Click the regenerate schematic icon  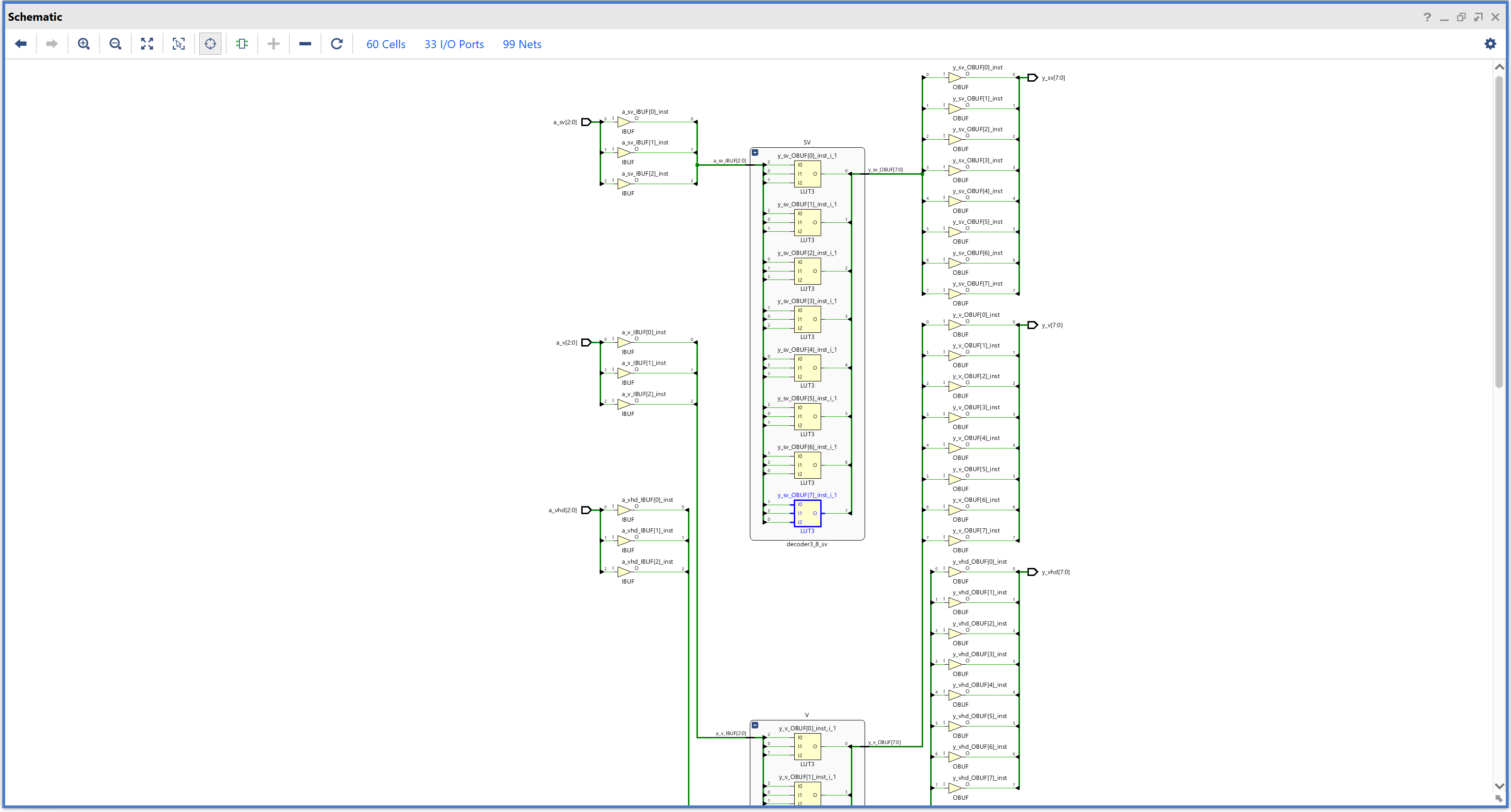242,44
